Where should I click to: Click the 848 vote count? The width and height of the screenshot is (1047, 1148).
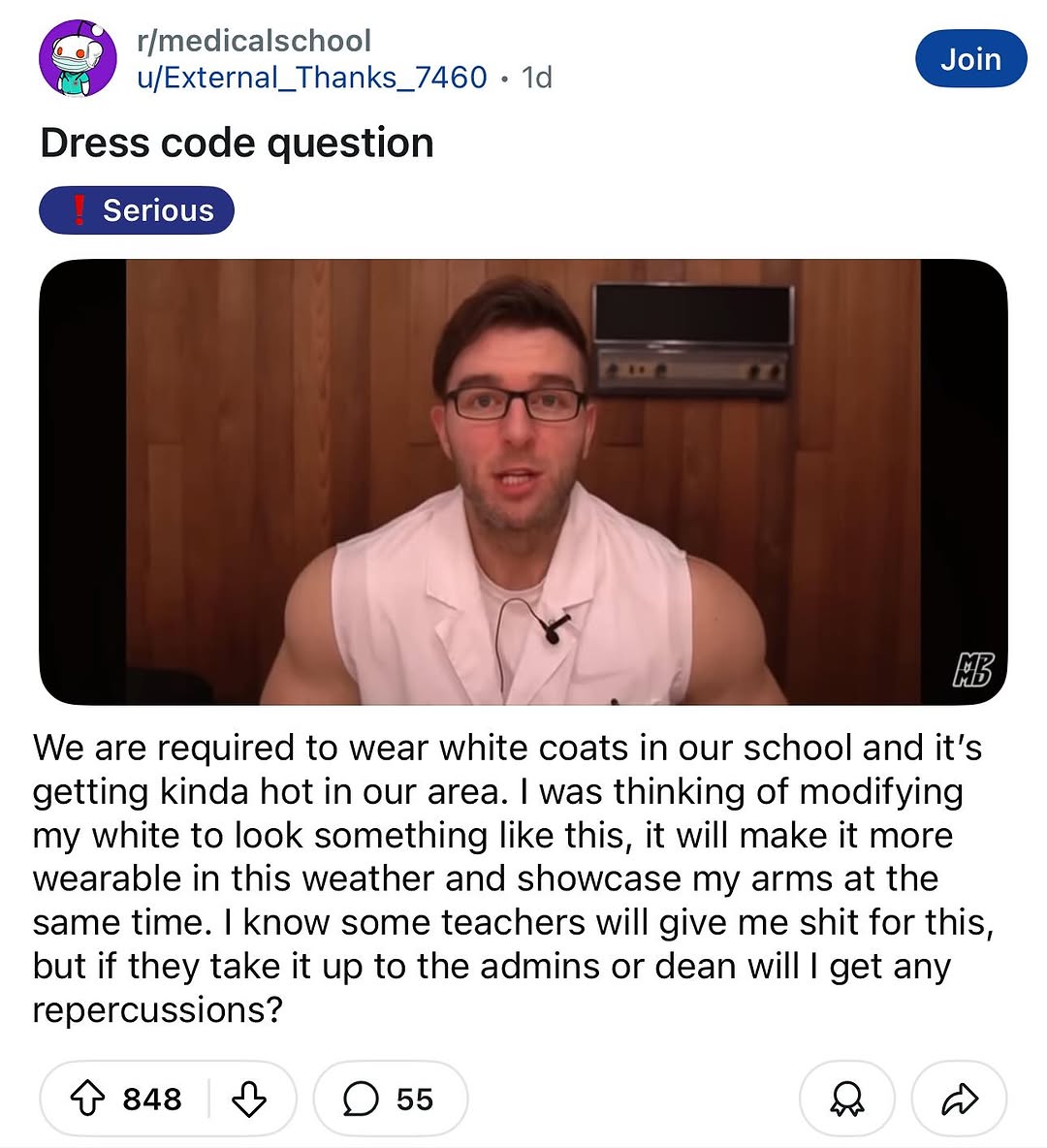tap(151, 1099)
